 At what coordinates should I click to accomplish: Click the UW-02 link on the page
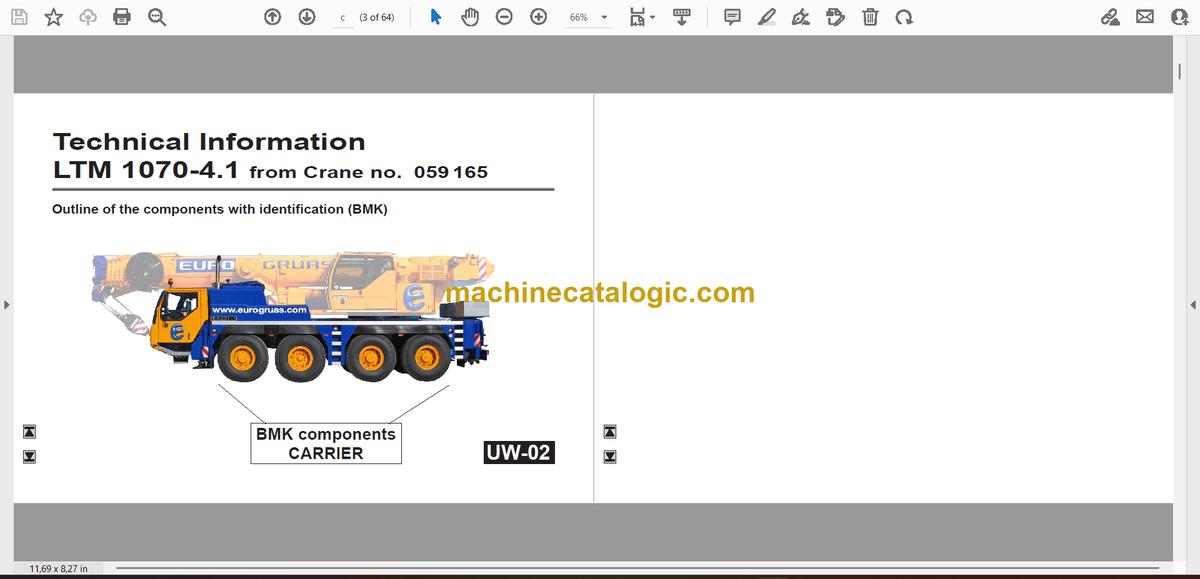pyautogui.click(x=518, y=453)
